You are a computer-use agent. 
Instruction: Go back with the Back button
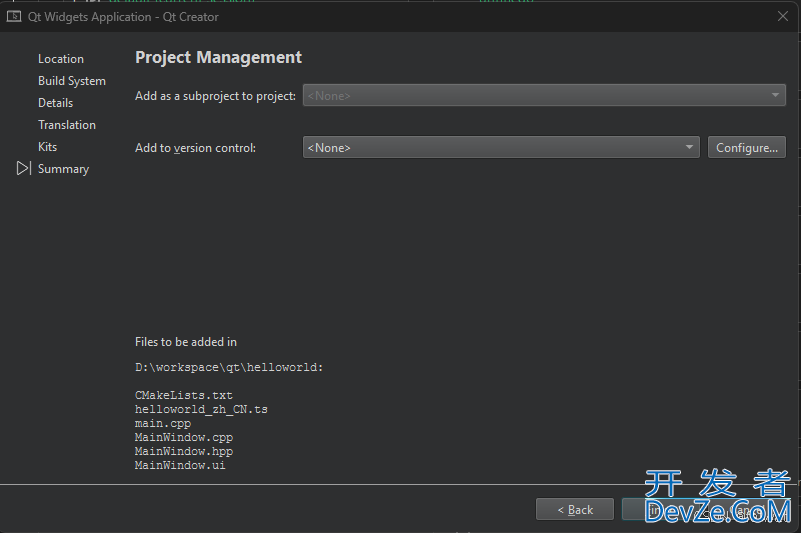click(x=575, y=509)
